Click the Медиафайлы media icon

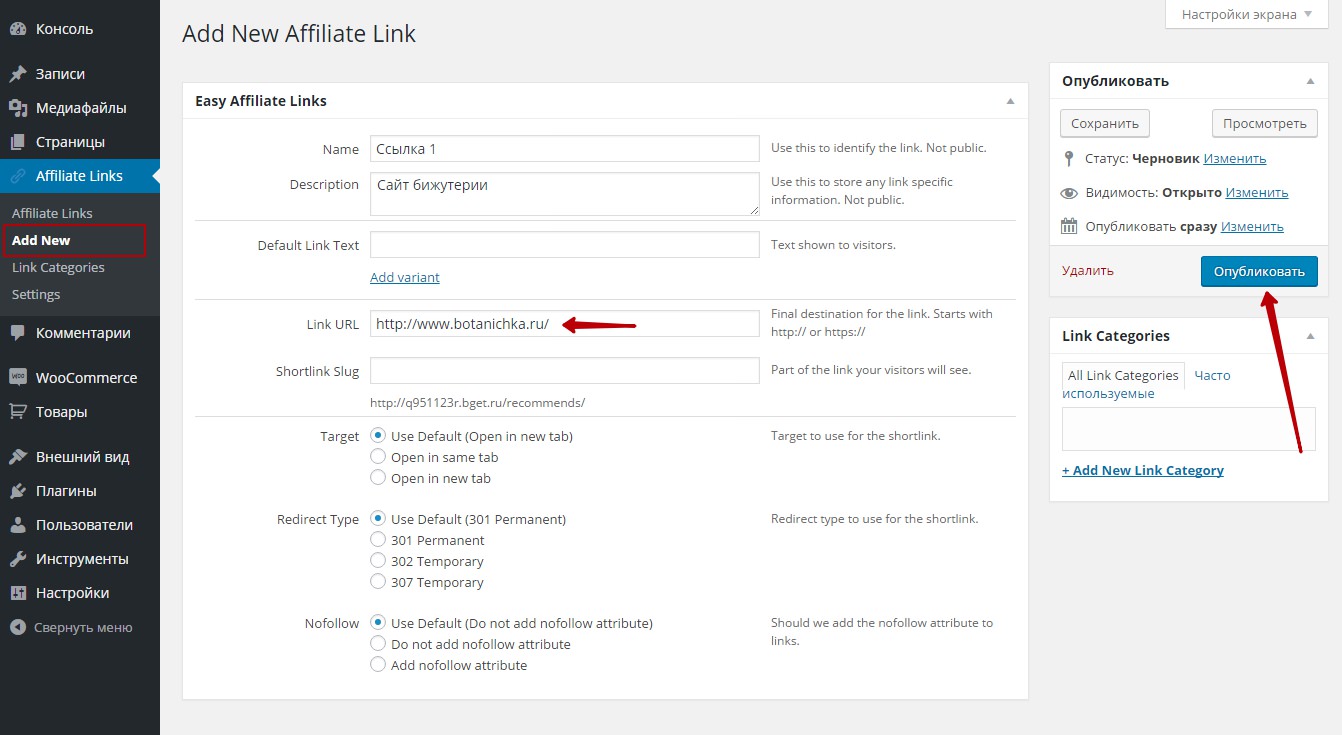pos(18,108)
